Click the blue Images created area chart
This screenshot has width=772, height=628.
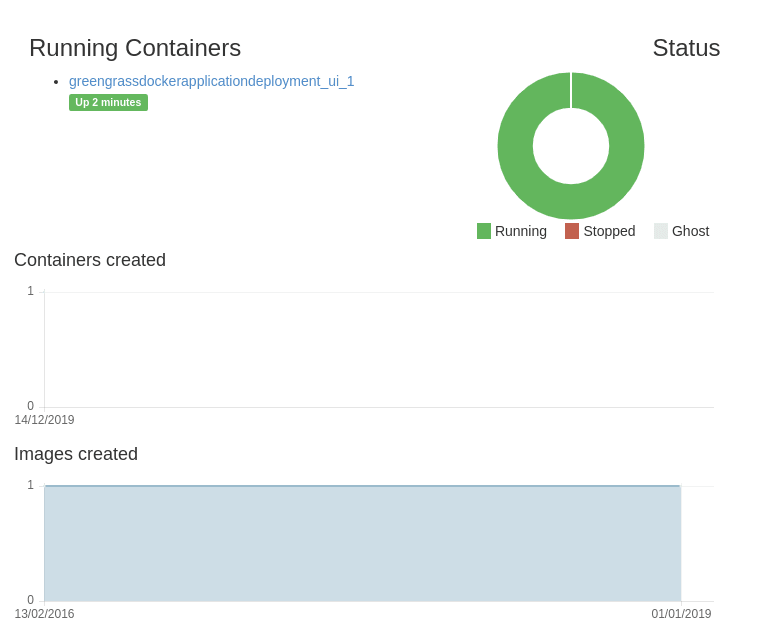[362, 543]
